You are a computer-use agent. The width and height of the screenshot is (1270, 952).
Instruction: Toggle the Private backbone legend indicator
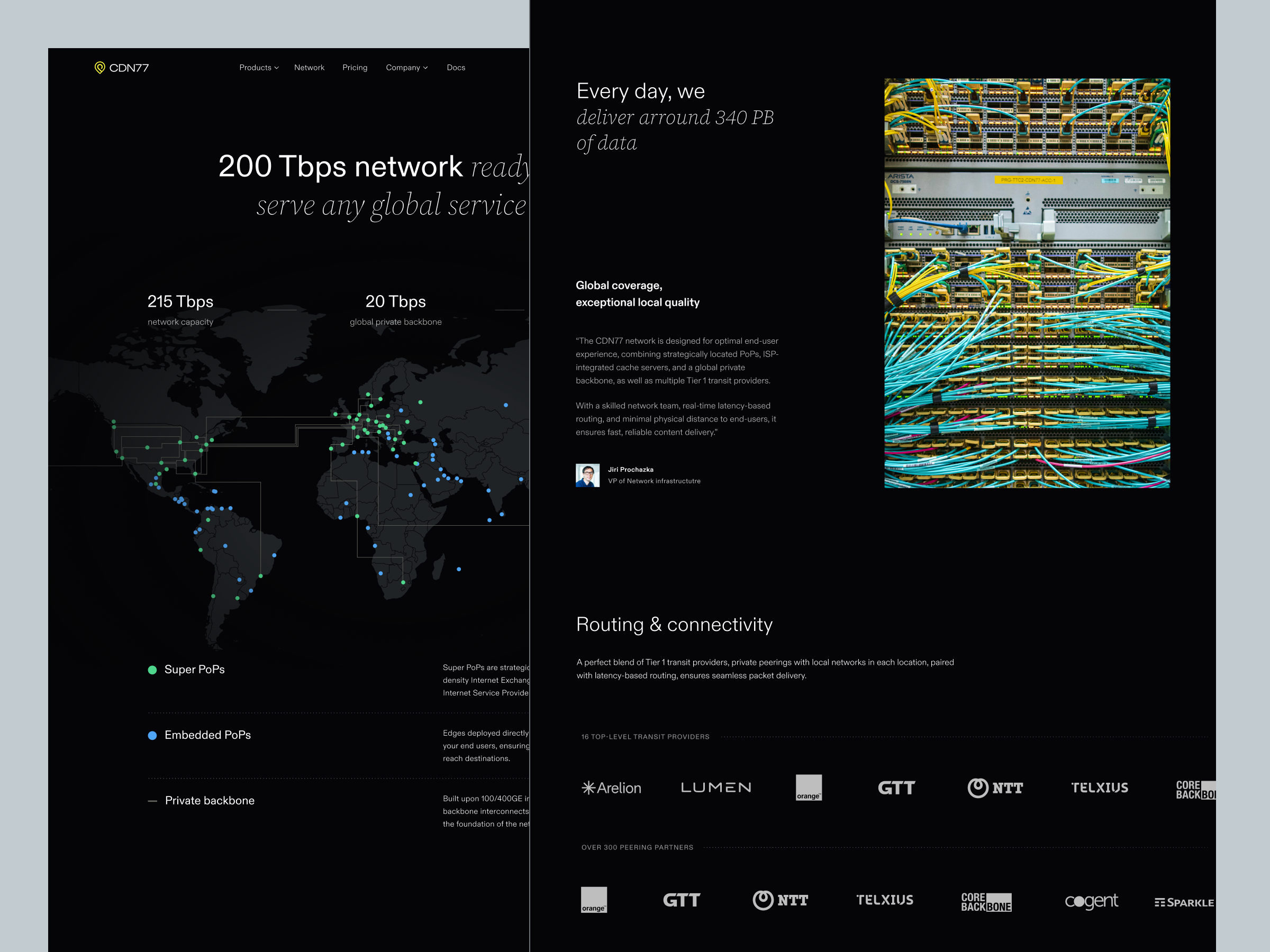pyautogui.click(x=153, y=801)
